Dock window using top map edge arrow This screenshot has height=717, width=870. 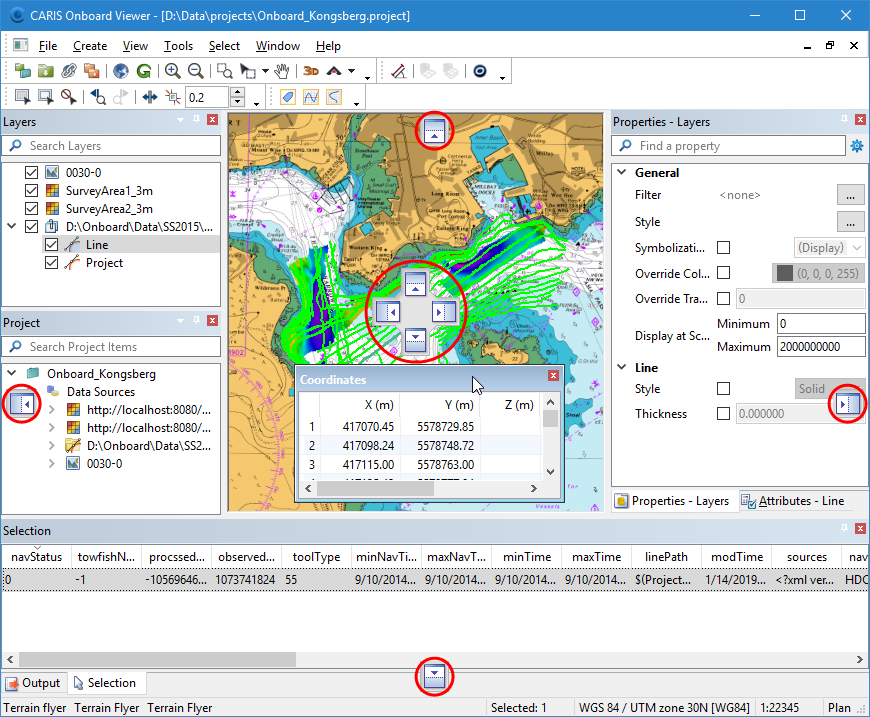[x=434, y=130]
